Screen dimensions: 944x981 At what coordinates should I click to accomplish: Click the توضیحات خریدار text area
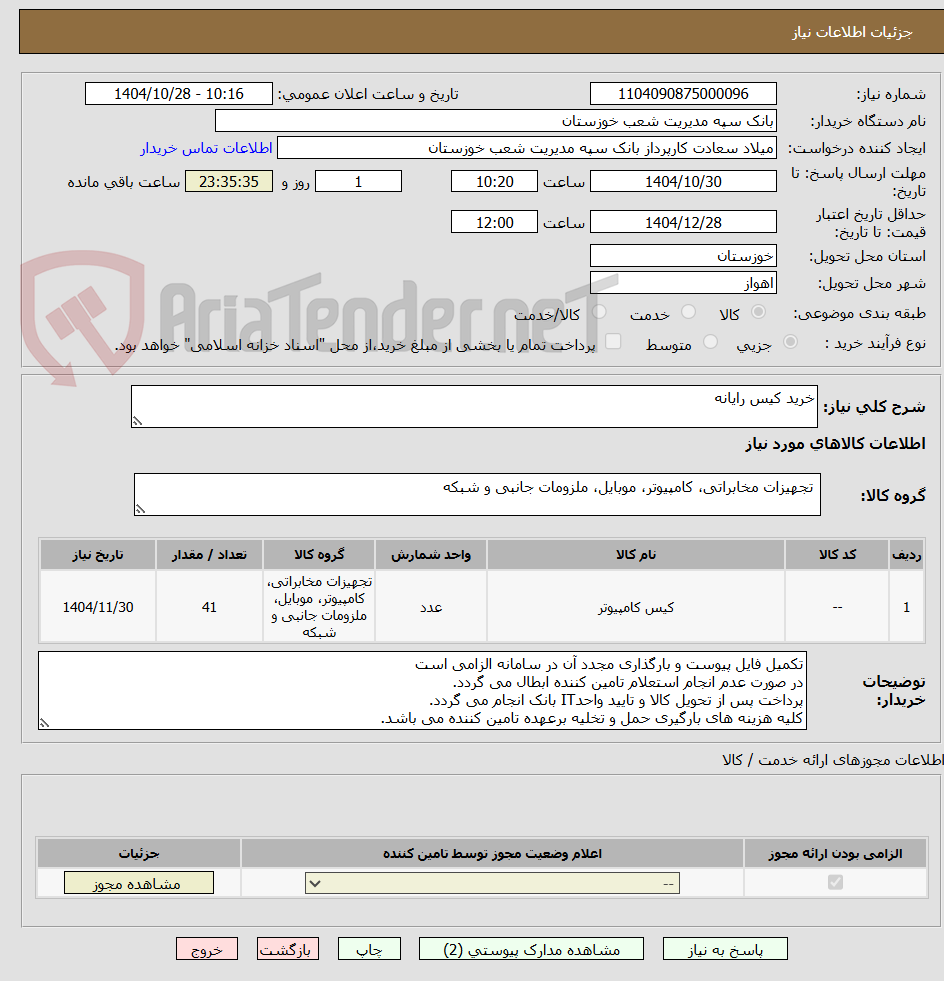click(422, 691)
